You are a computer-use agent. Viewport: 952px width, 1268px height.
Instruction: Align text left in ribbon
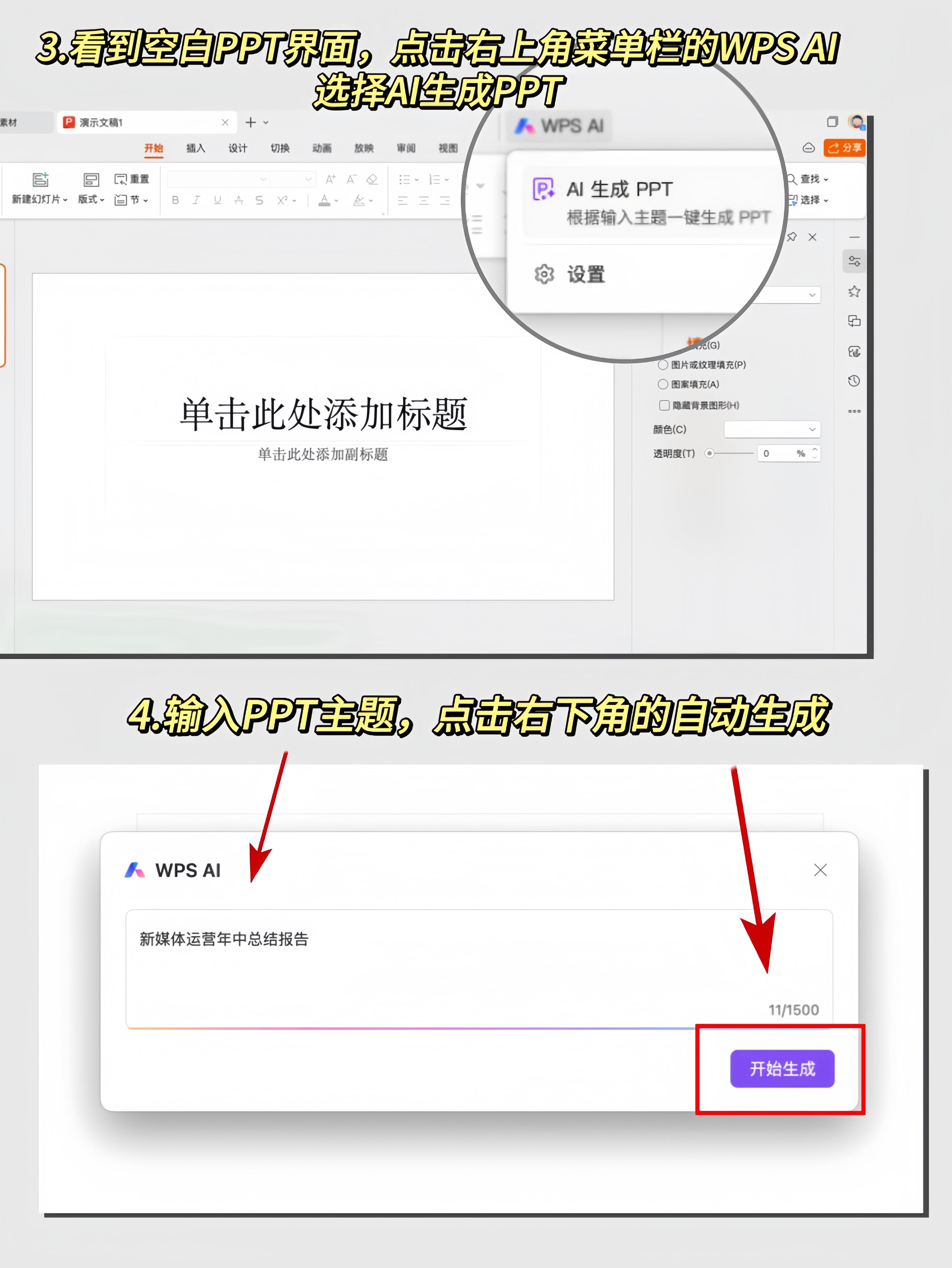403,200
